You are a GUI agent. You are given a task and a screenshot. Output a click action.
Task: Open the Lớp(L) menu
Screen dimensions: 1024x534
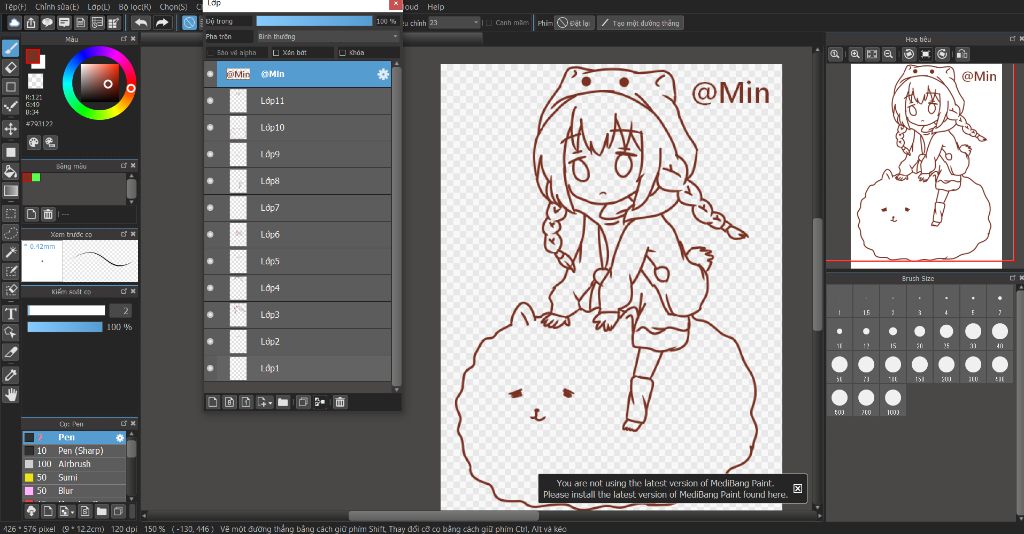tap(99, 7)
